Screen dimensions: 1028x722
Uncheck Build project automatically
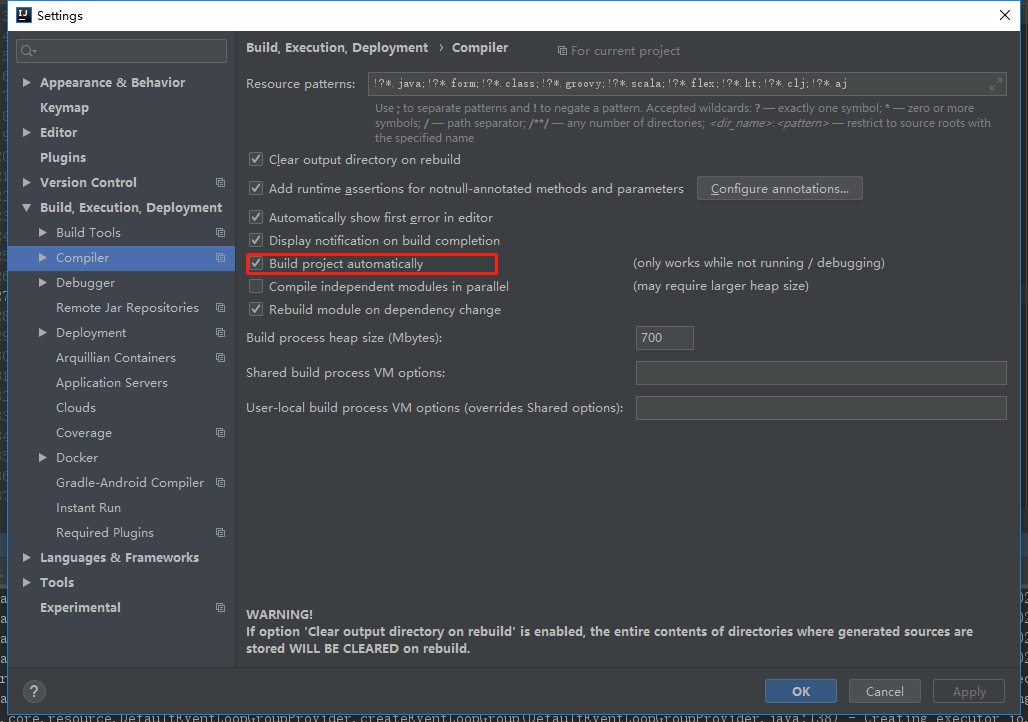256,263
